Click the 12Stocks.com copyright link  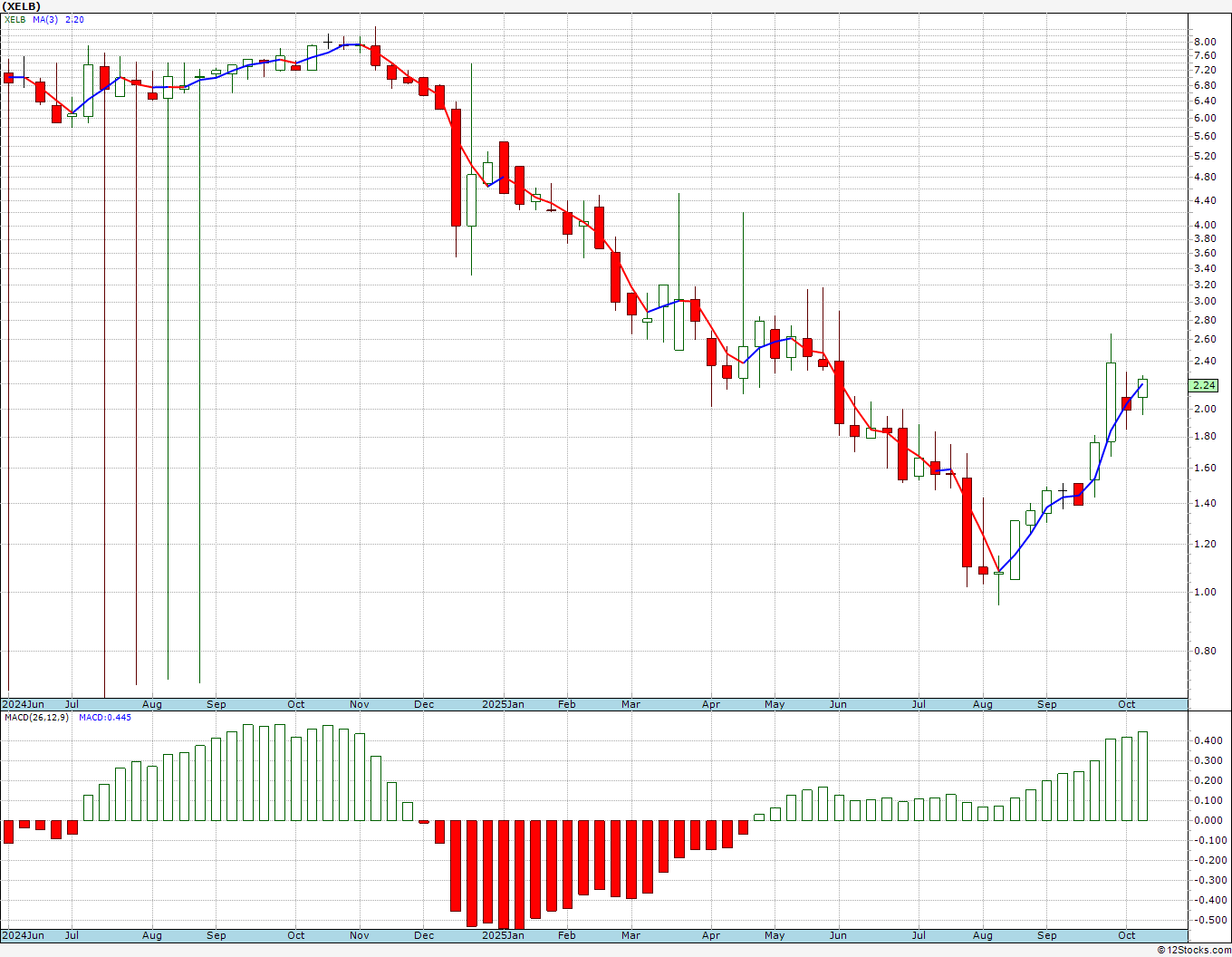pyautogui.click(x=1195, y=950)
